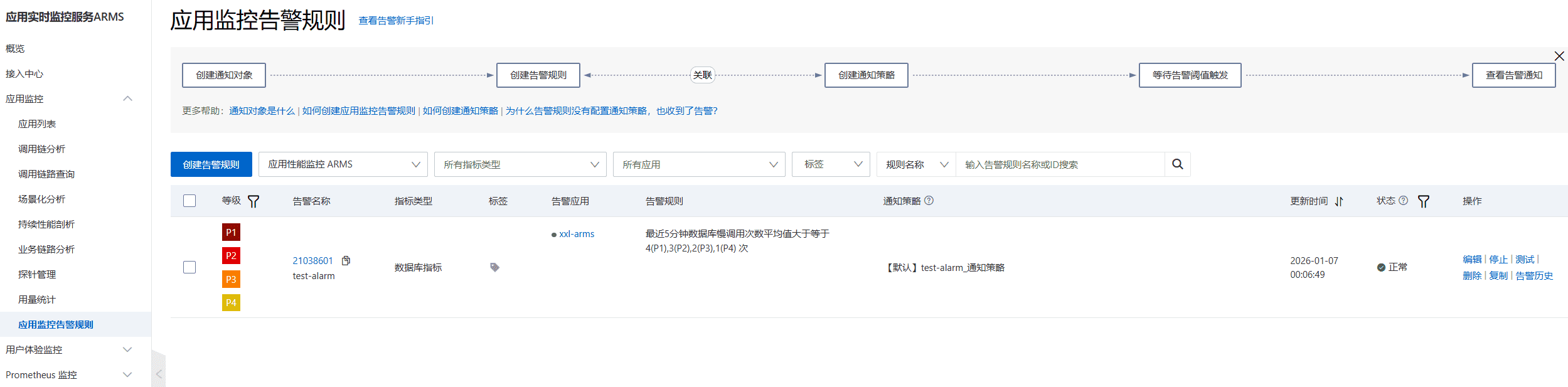This screenshot has width=1568, height=387.
Task: Open help link 如何创建通知策略
Action: coord(461,111)
